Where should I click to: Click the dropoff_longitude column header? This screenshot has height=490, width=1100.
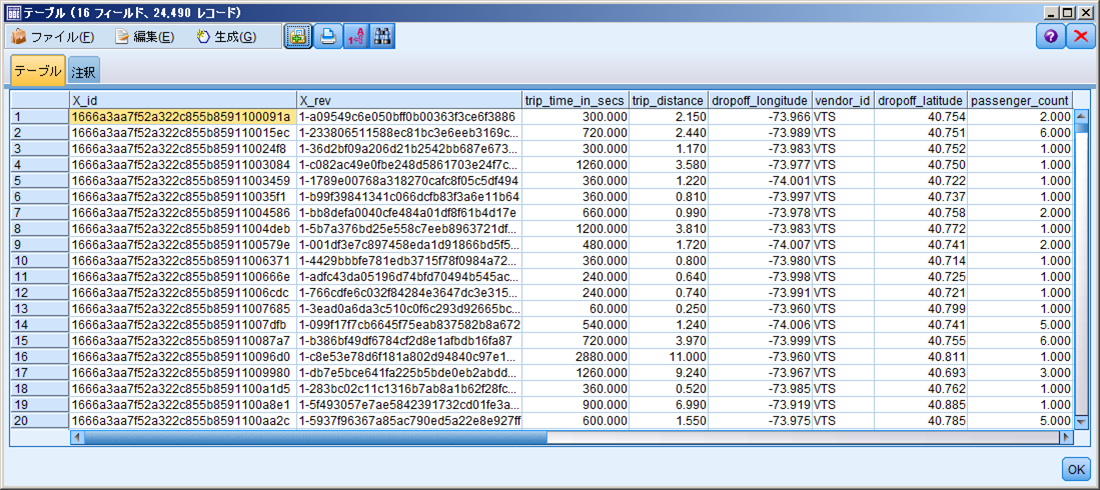coord(760,100)
